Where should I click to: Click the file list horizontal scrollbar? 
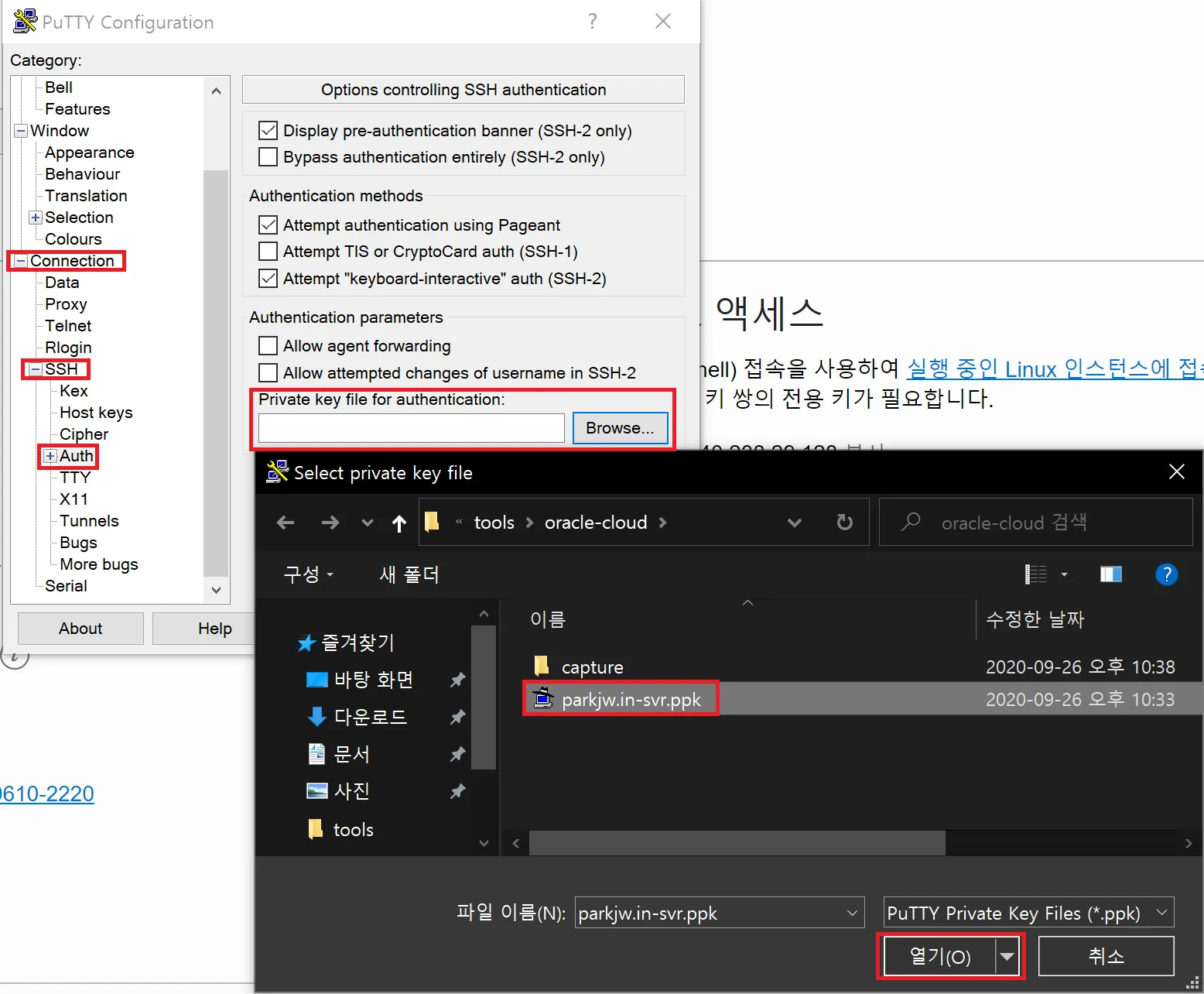point(737,843)
